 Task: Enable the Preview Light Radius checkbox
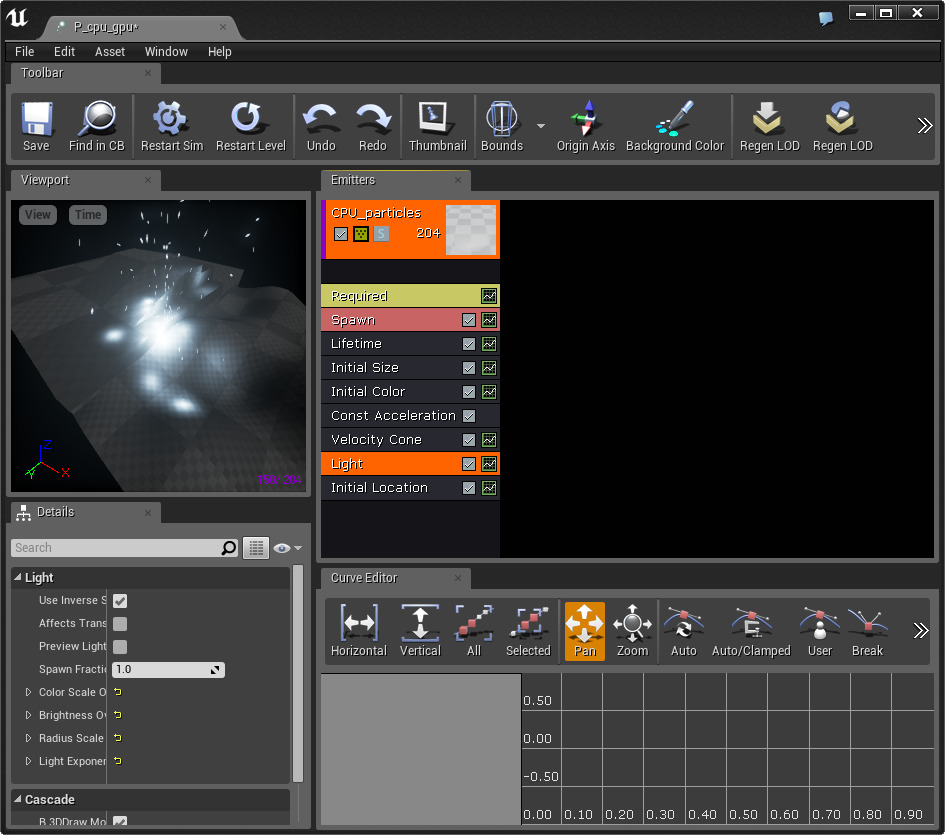pos(120,647)
